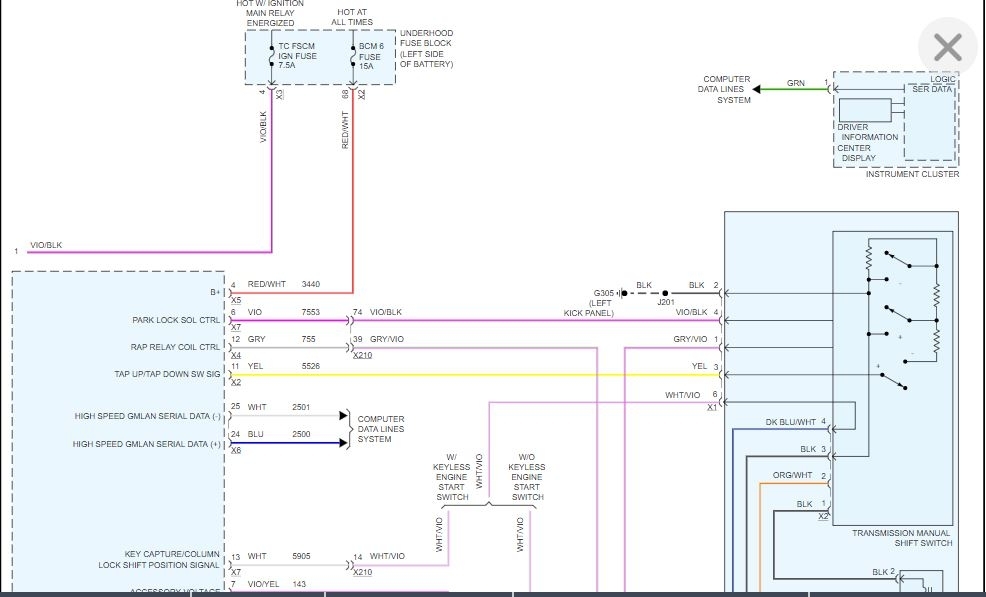986x597 pixels.
Task: Select the RAP RELAY COIL CTRL label
Action: click(x=175, y=347)
